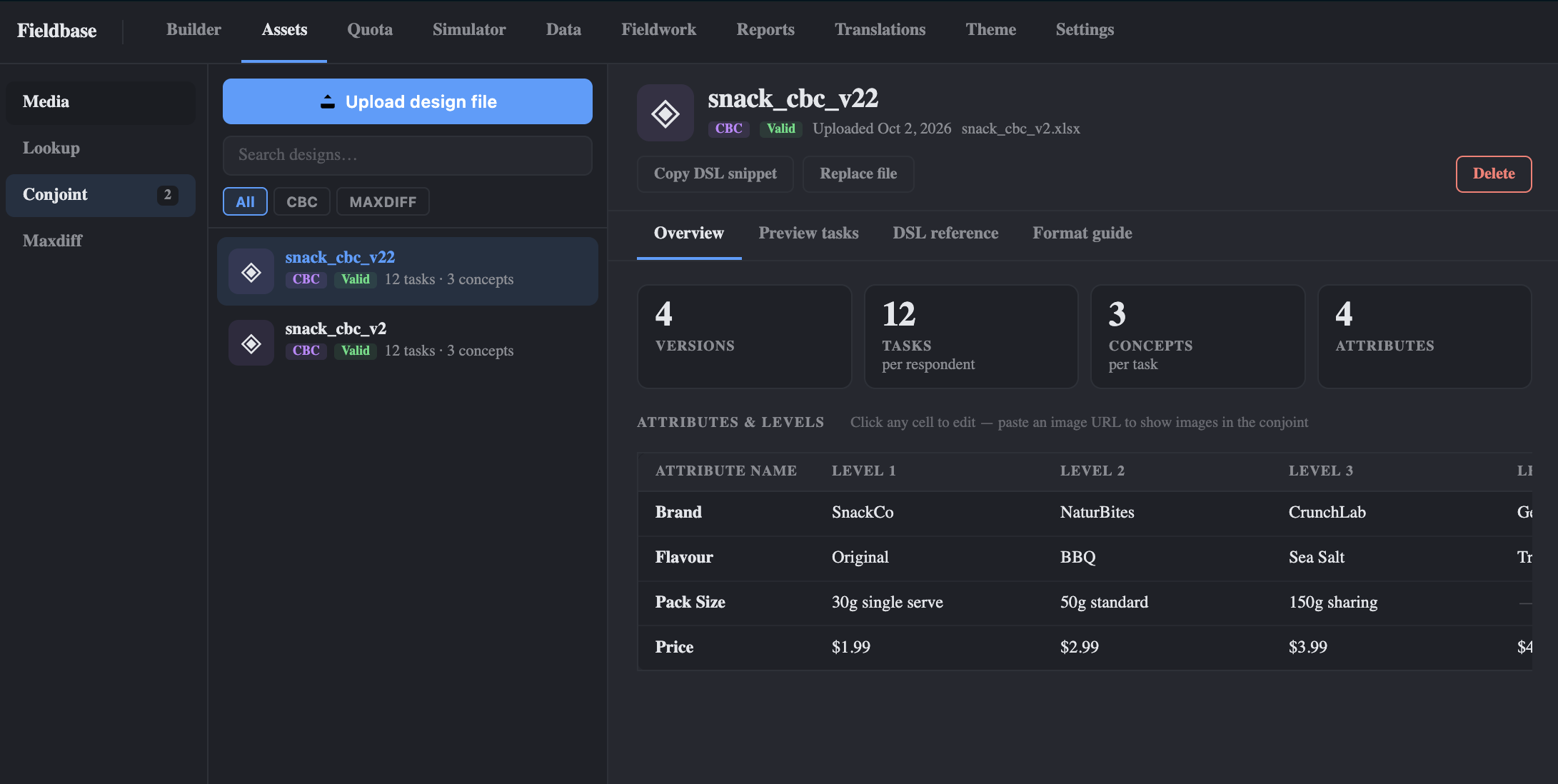Click the red Delete button
Viewport: 1558px width, 784px height.
(1494, 174)
